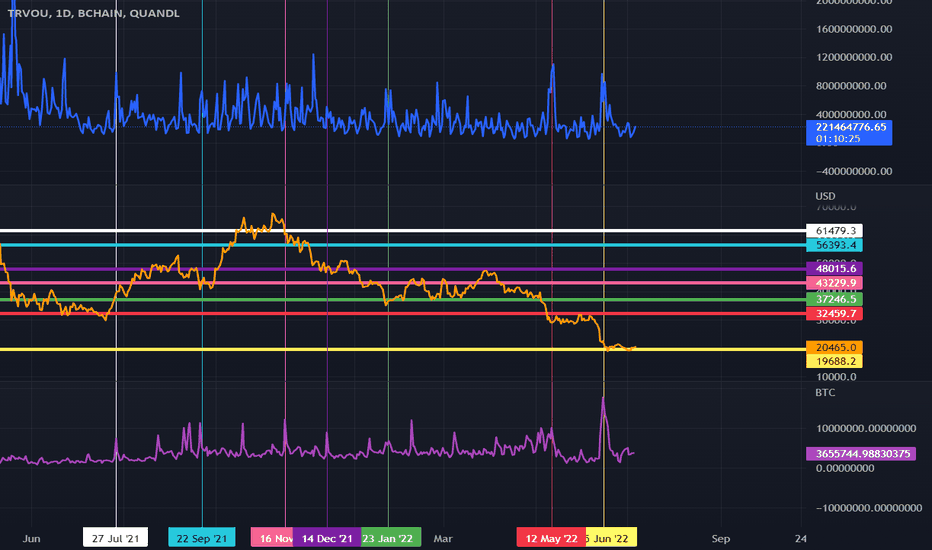Viewport: 932px width, 550px height.
Task: Click the BTC axis unit label
Action: coord(825,392)
